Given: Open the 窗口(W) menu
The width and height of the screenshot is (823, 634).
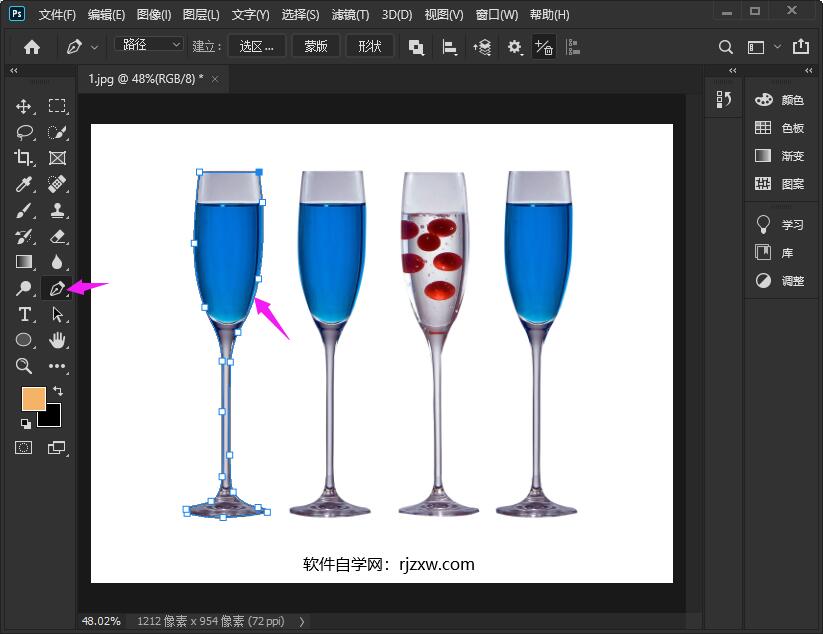Looking at the screenshot, I should point(497,15).
